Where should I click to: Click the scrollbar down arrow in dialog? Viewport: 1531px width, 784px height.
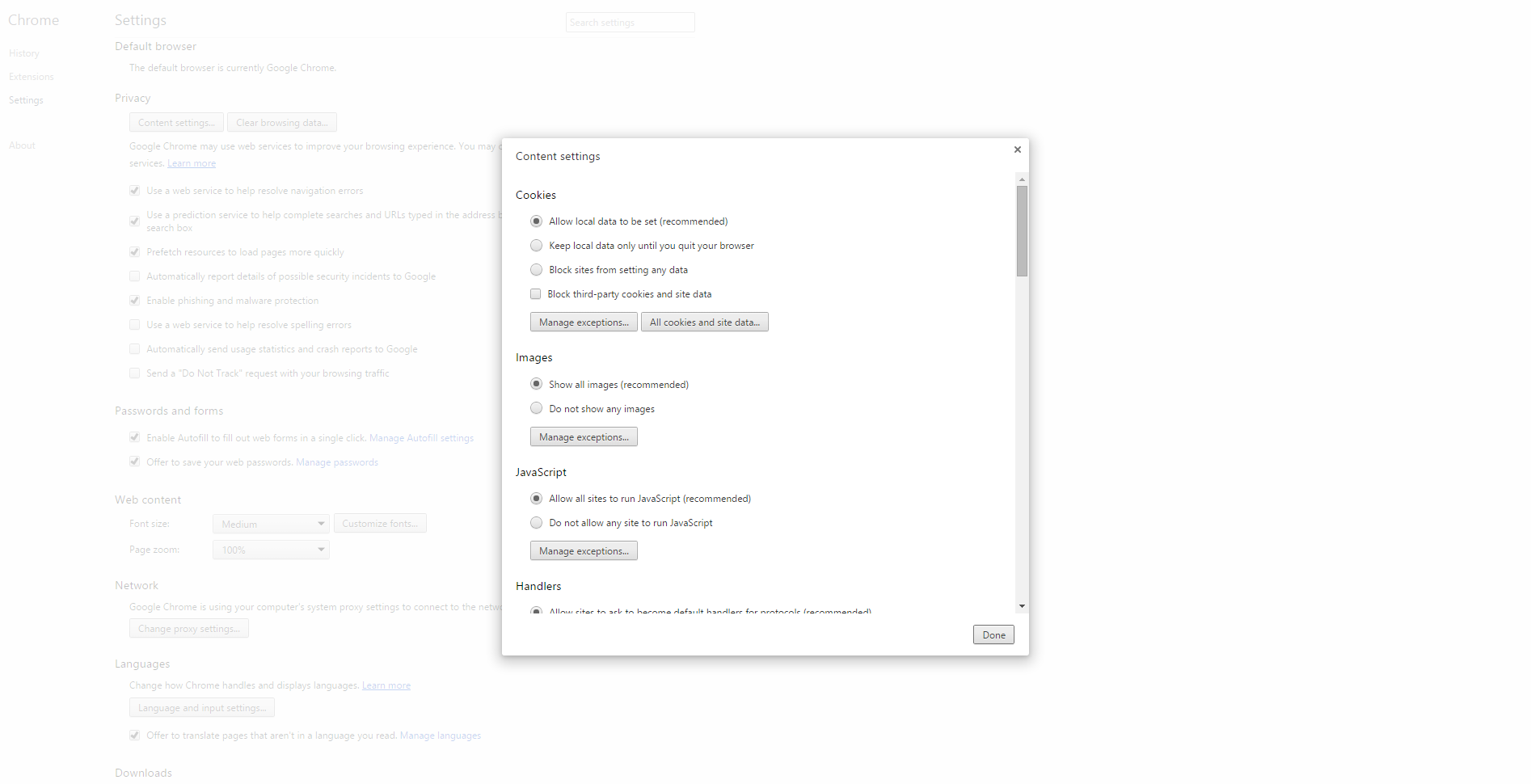point(1022,606)
